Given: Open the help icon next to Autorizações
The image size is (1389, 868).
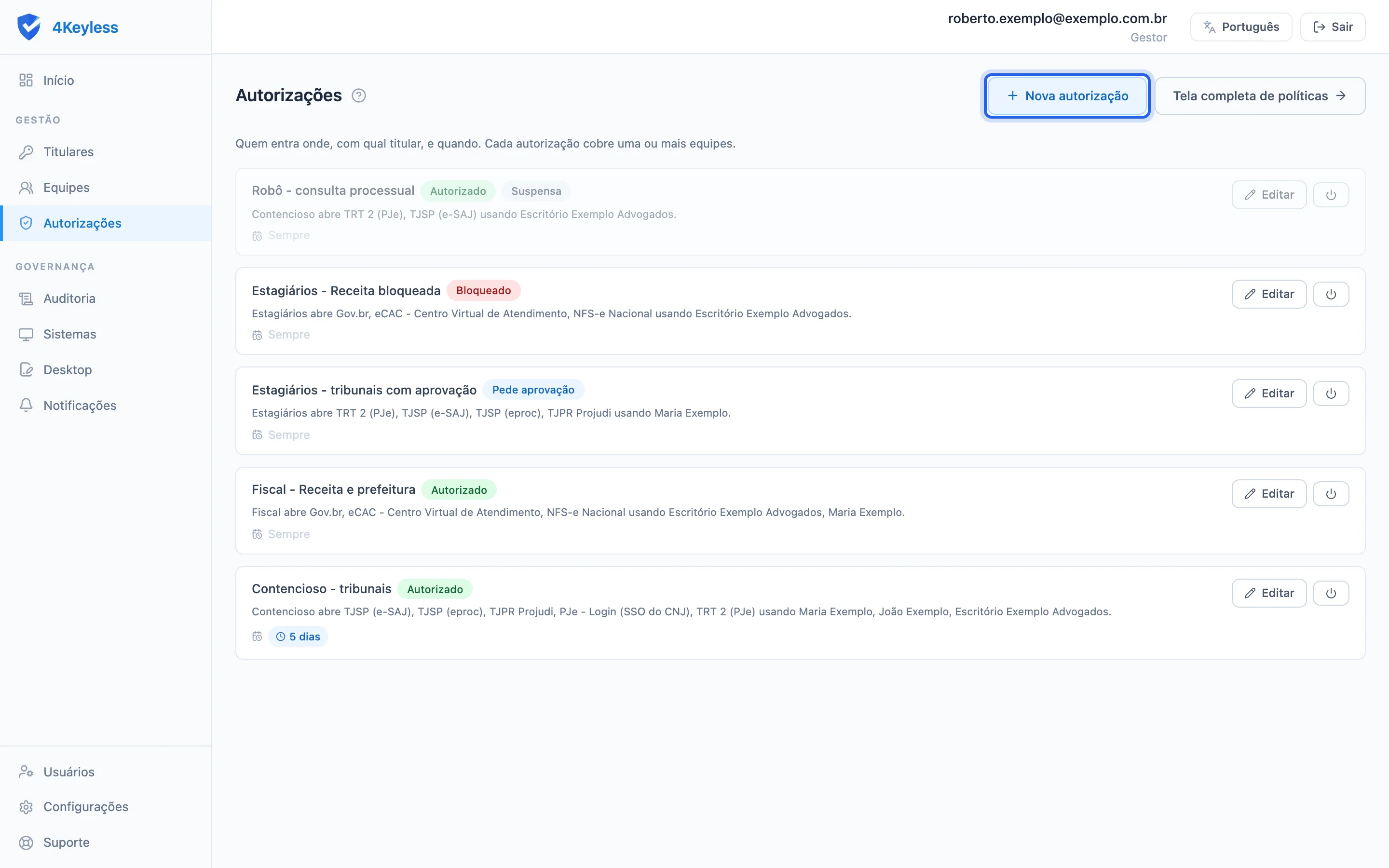Looking at the screenshot, I should pos(359,95).
